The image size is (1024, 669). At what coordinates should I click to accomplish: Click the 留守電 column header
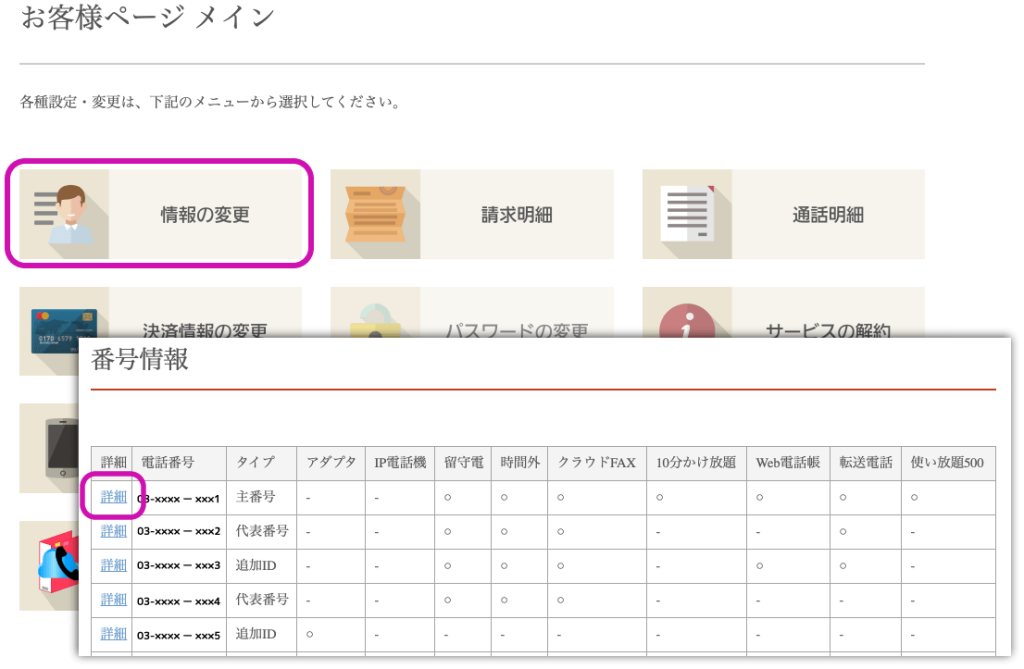(x=463, y=463)
